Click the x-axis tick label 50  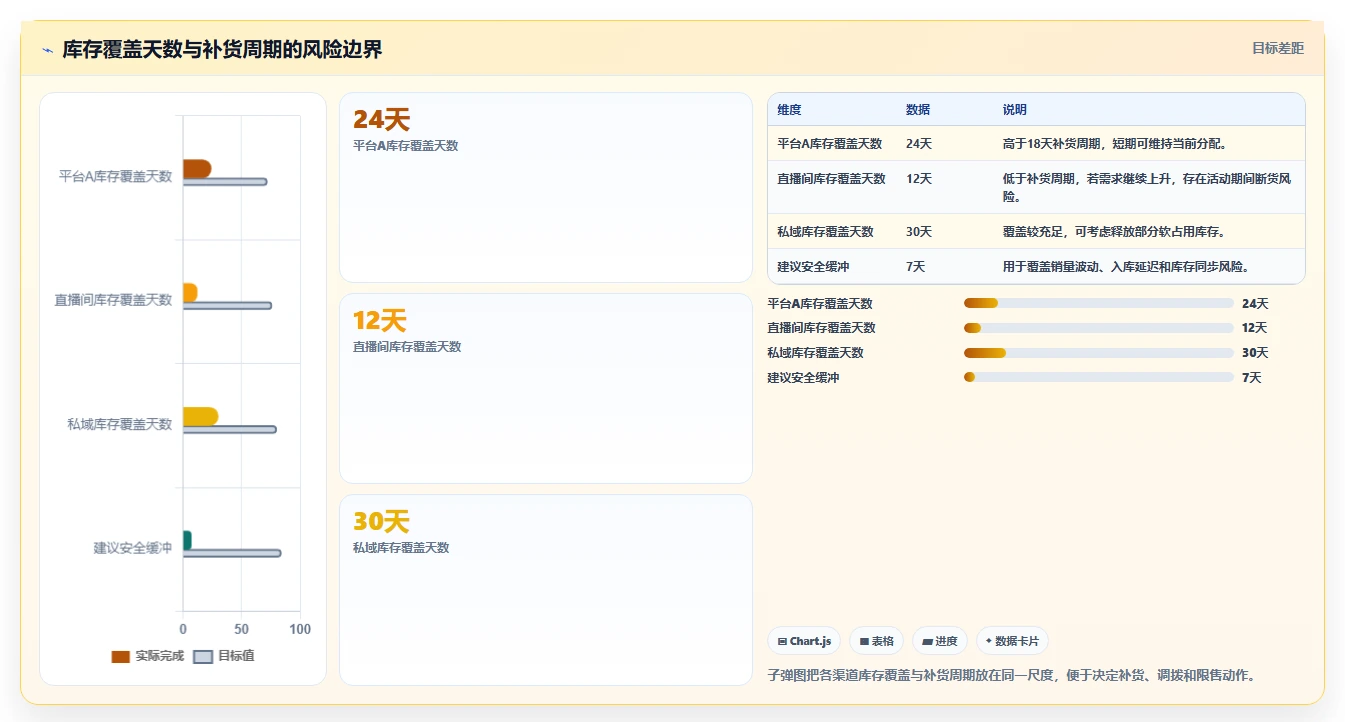241,629
